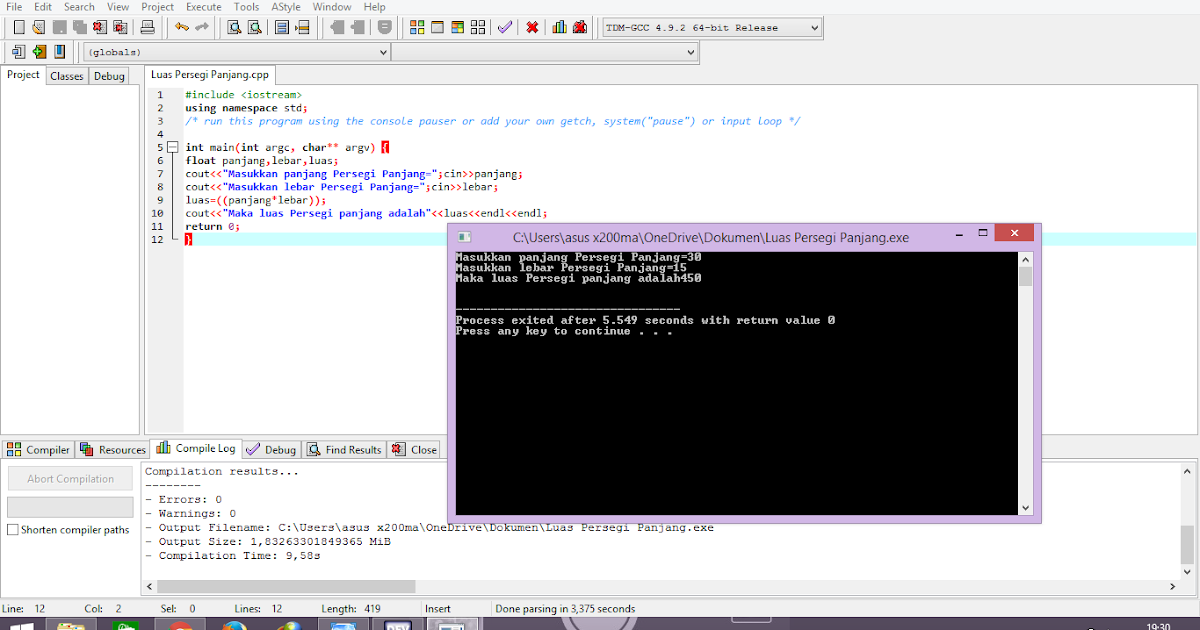Open the Find dialog
This screenshot has height=630, width=1200.
pos(235,27)
